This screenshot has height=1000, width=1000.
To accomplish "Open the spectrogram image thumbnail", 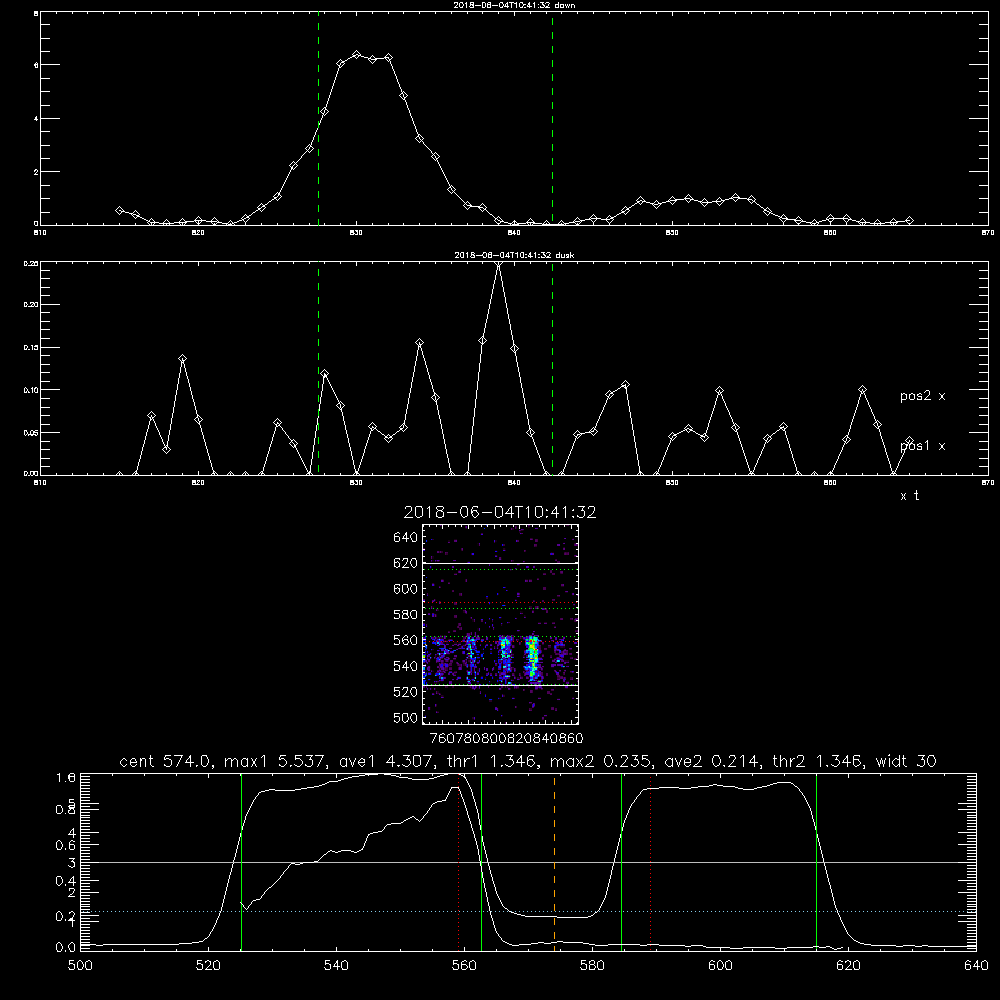I will pos(501,624).
